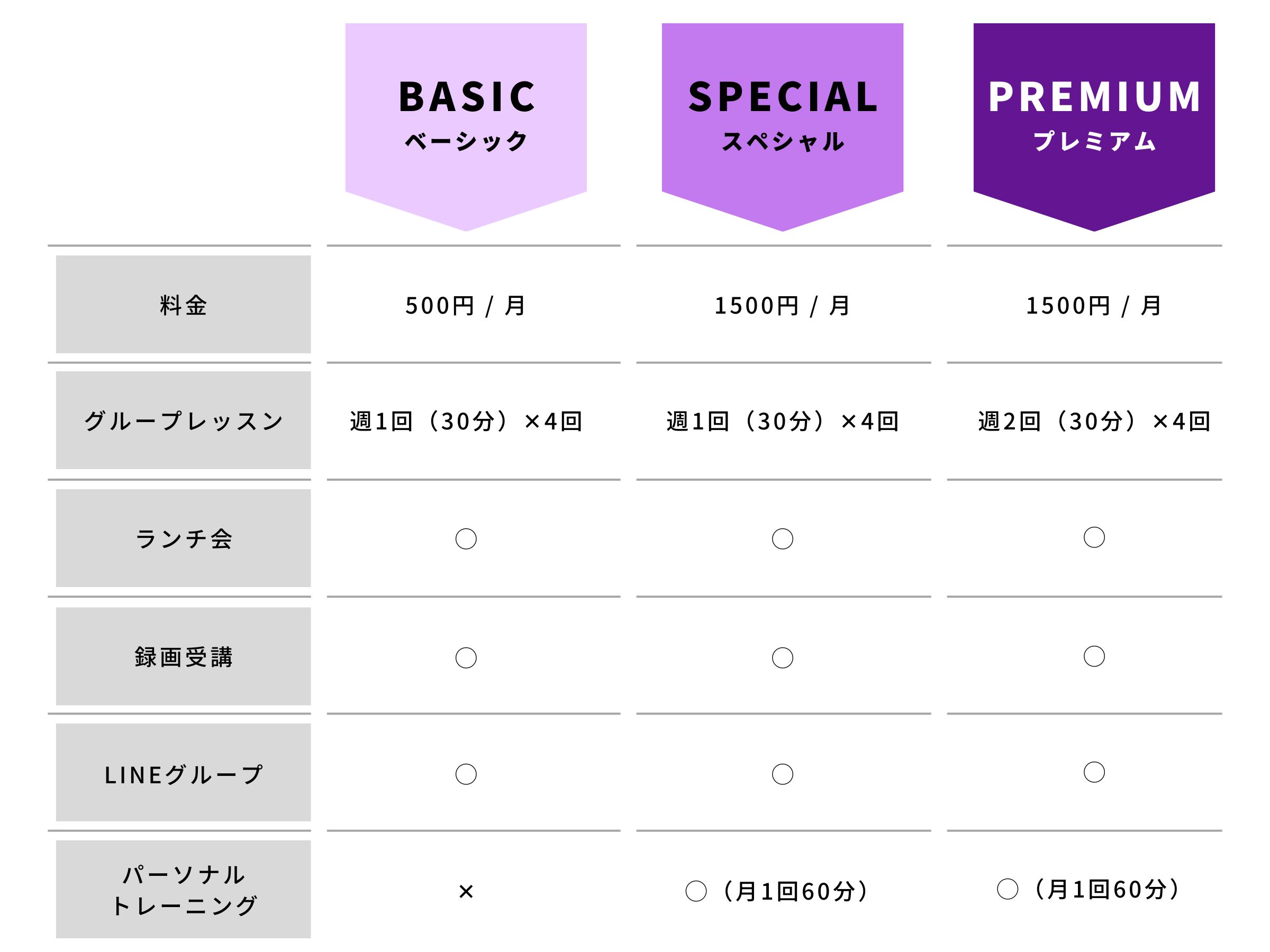Click the LINEグループ row label
The image size is (1270, 952).
183,774
